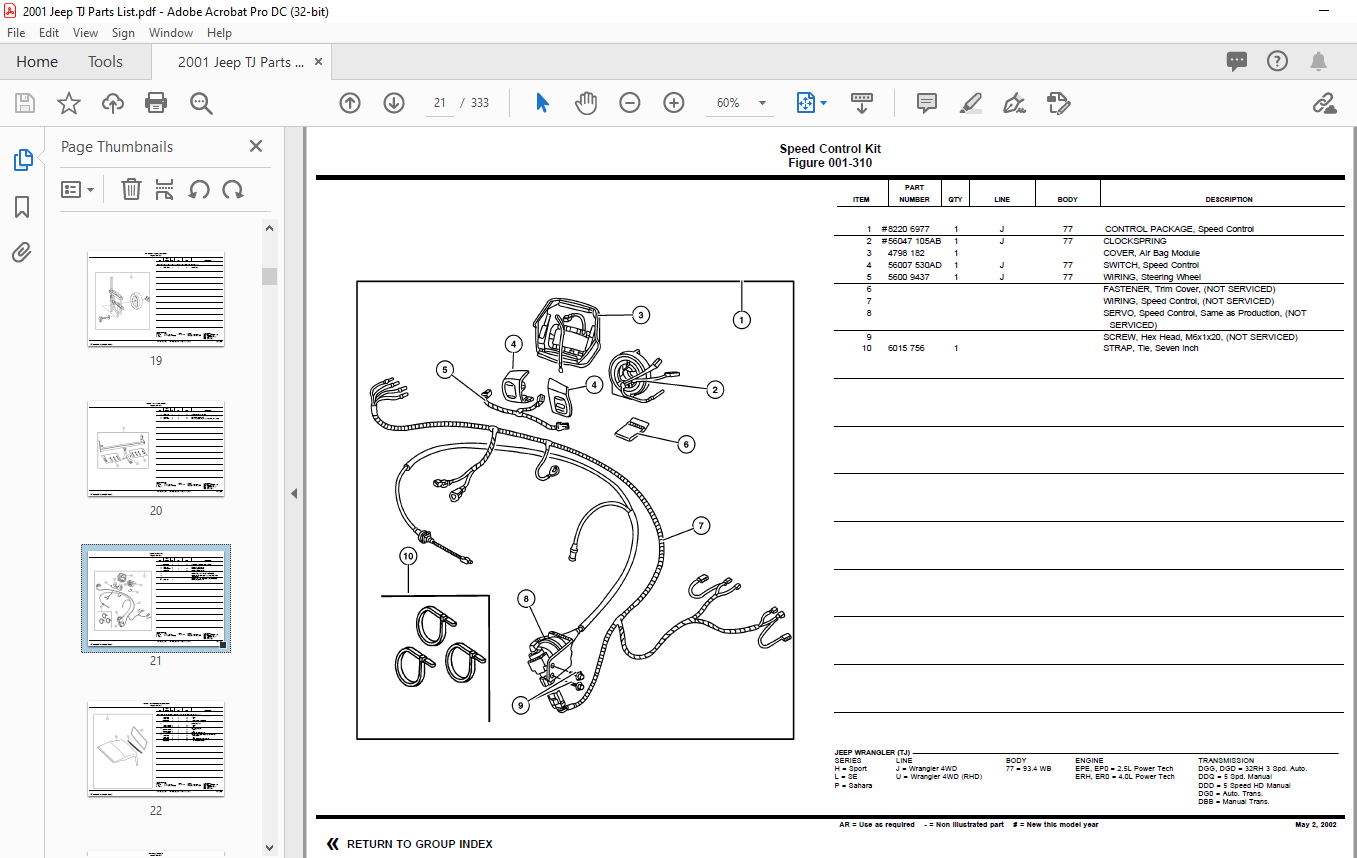Rotate page clockwise icon
The height and width of the screenshot is (858, 1357).
[x=233, y=189]
